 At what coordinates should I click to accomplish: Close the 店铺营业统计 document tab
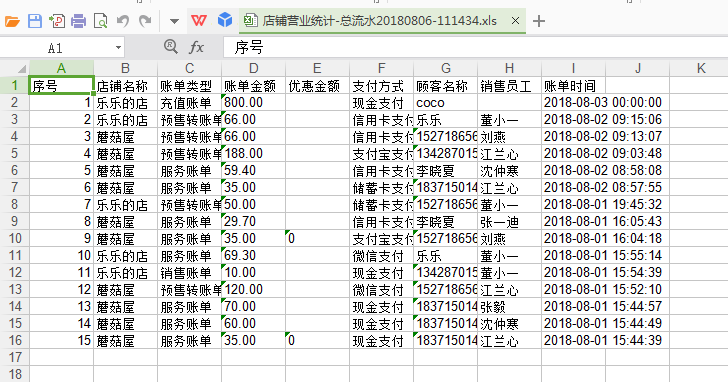(515, 21)
